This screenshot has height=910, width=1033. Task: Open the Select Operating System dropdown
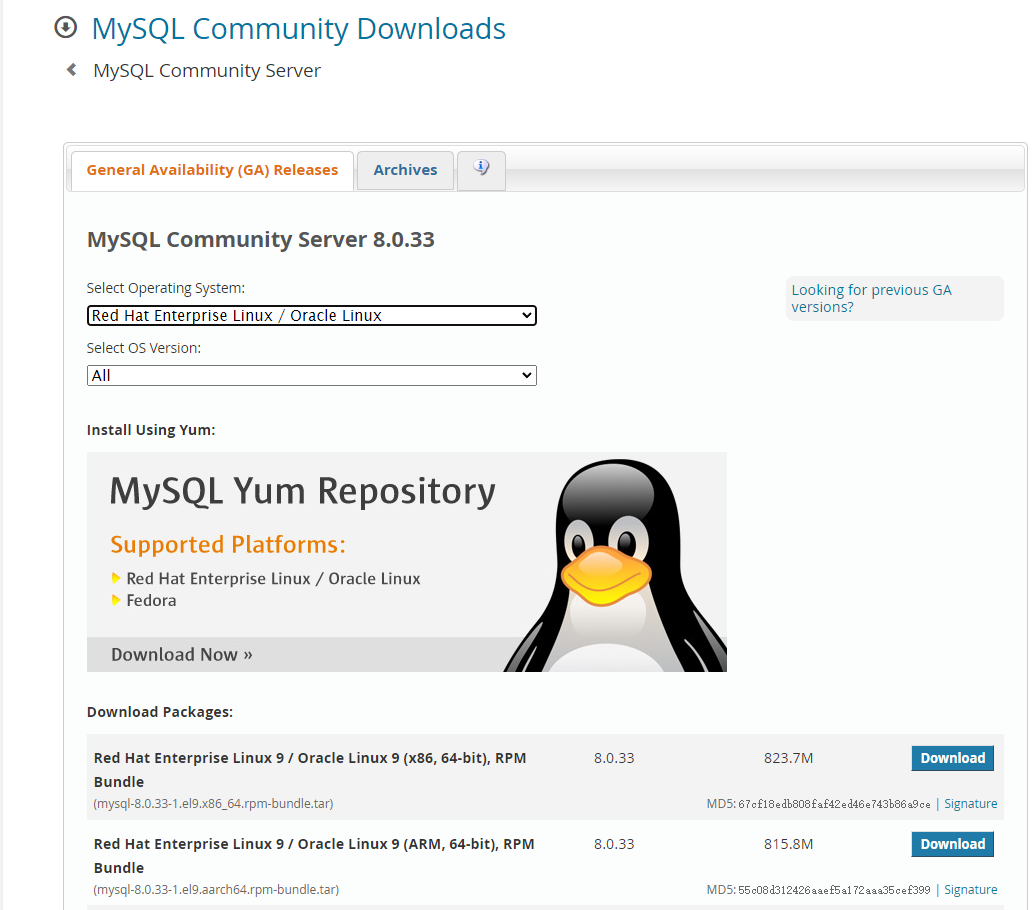[x=312, y=316]
